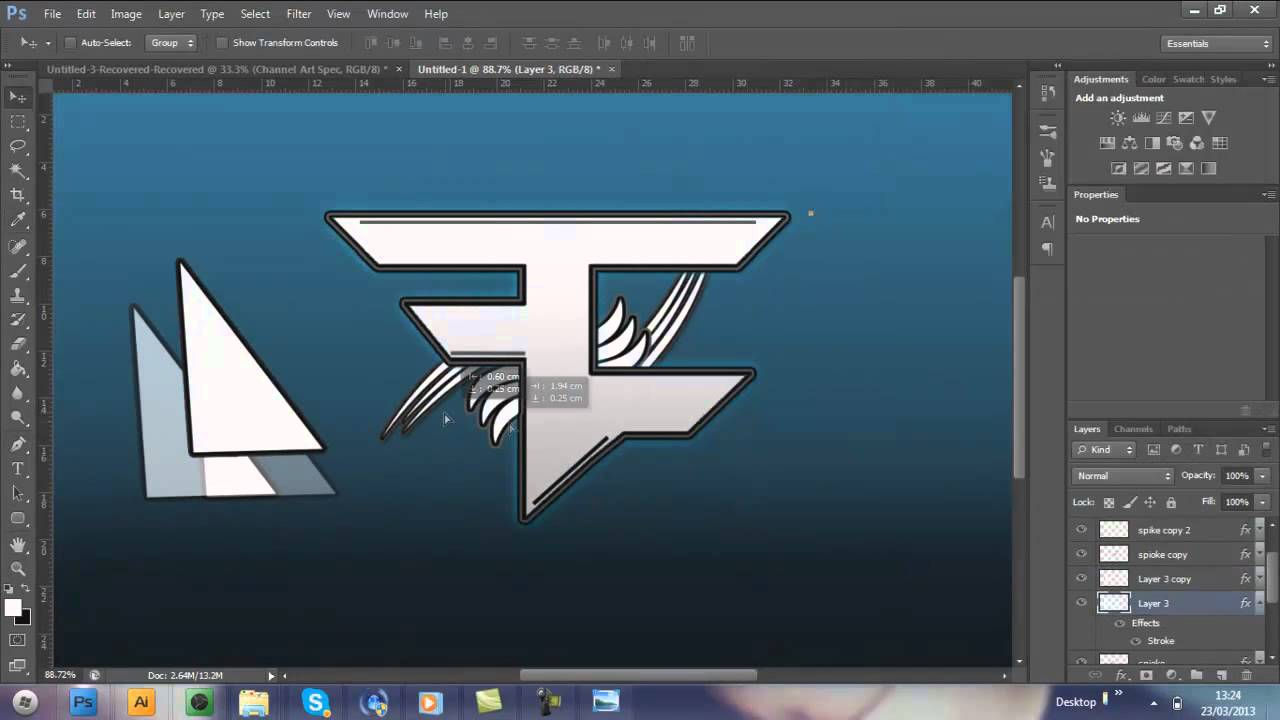Select the Pen tool
The image size is (1280, 720).
(x=18, y=444)
